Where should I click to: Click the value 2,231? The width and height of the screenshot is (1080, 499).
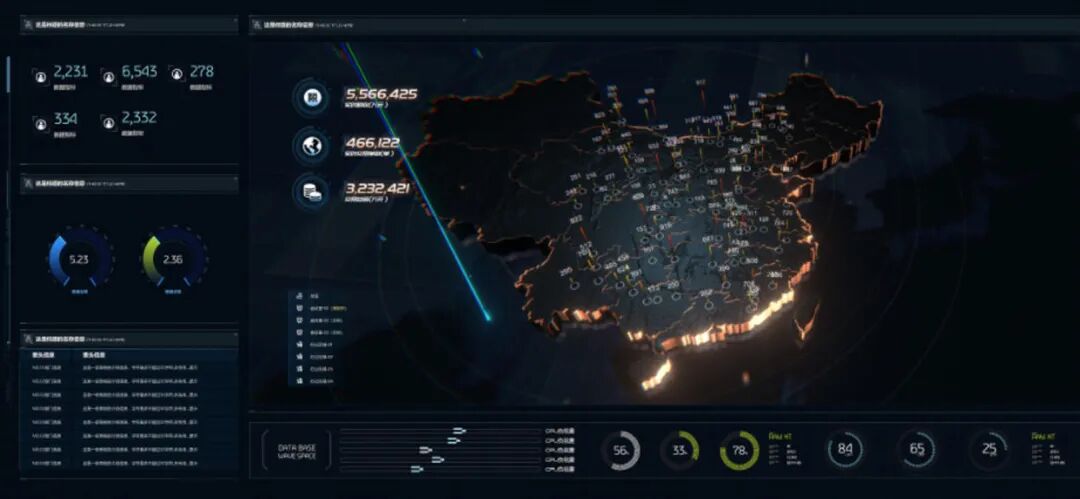(70, 72)
